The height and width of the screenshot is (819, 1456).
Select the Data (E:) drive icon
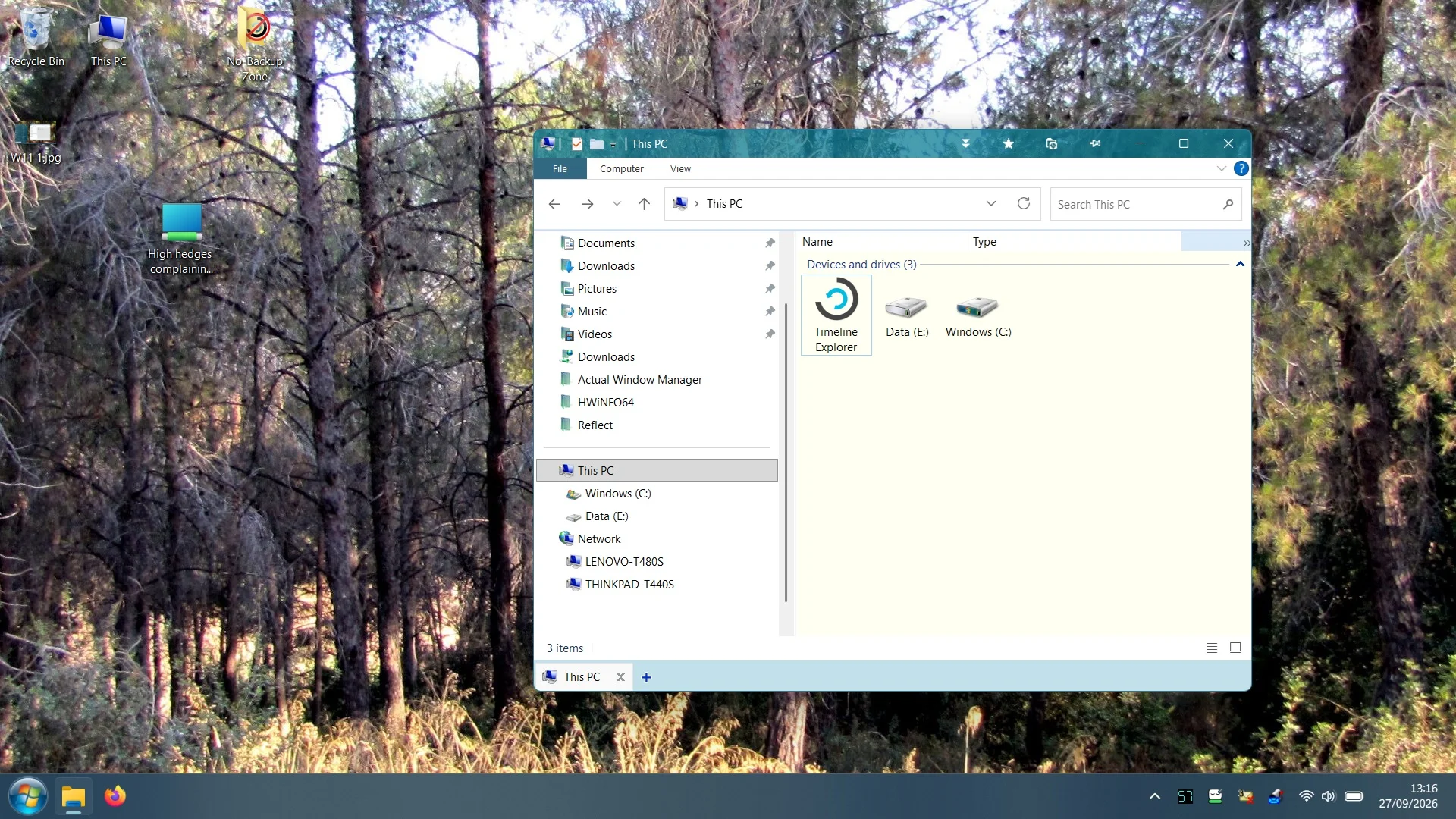906,315
